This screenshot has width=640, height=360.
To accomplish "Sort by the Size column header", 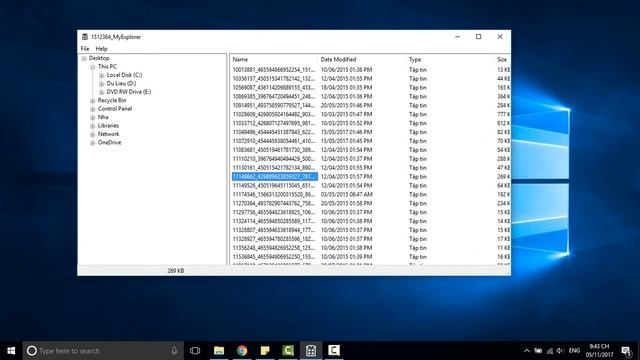I will [502, 60].
